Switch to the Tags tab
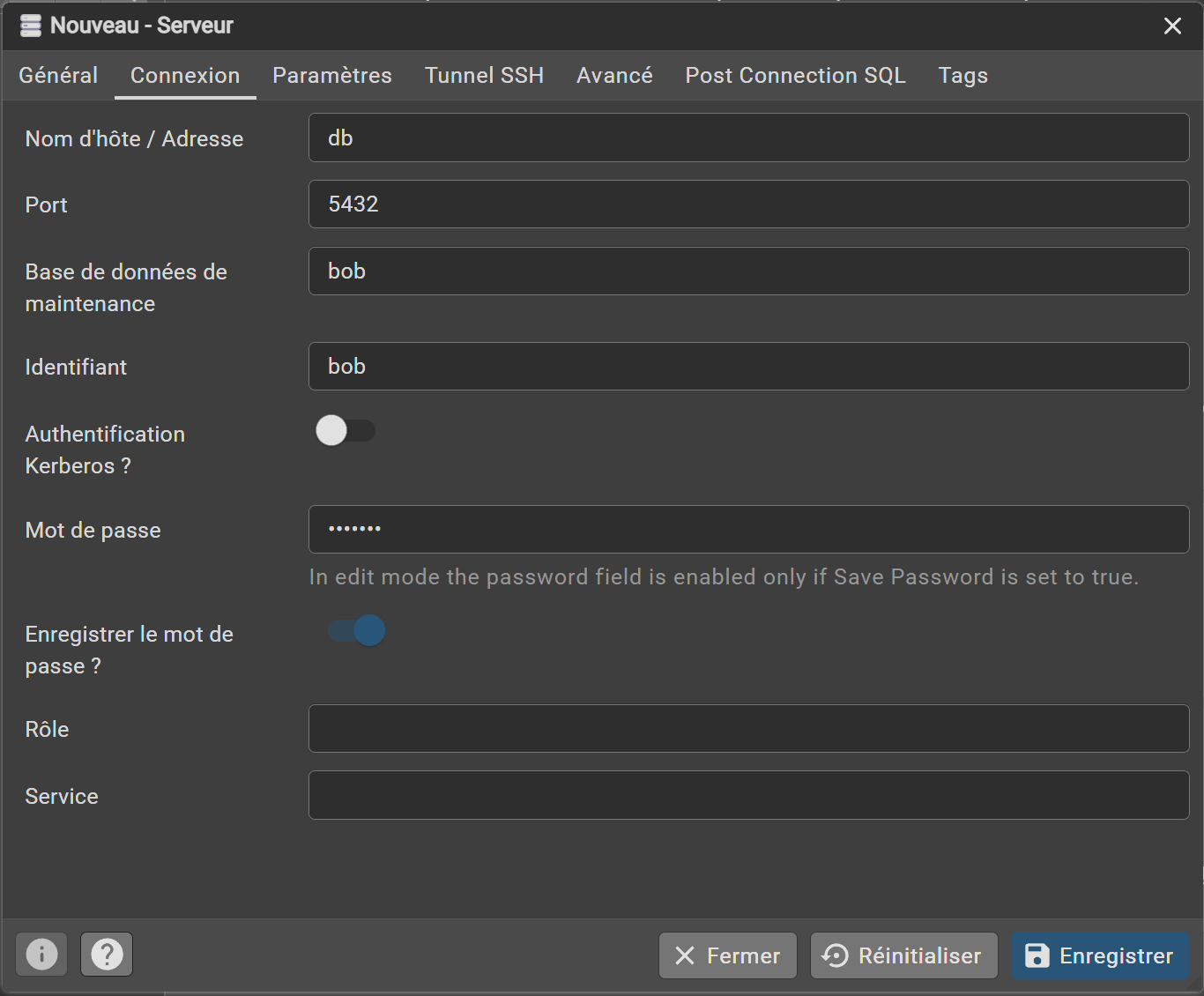 (x=962, y=76)
